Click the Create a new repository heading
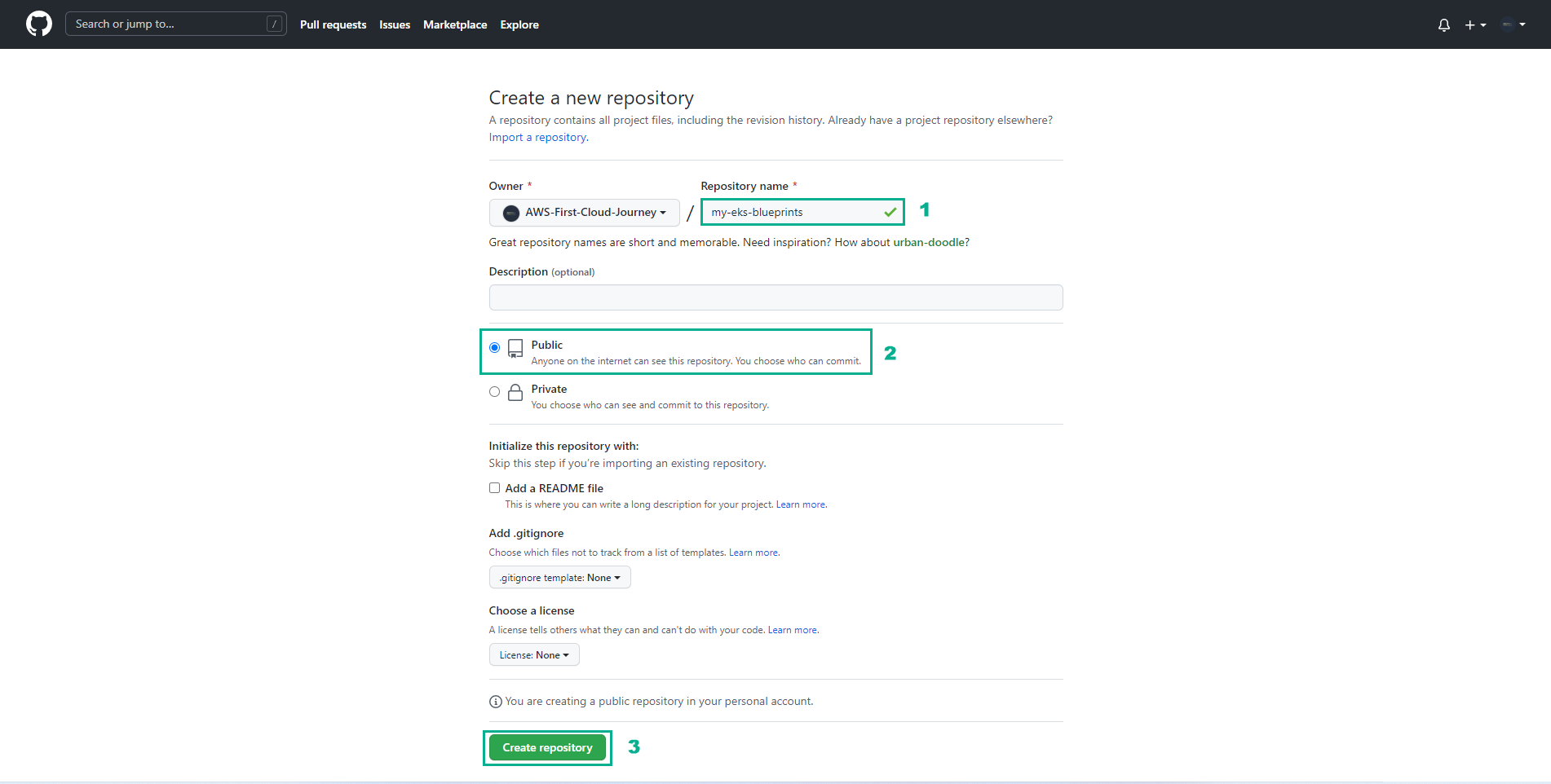The image size is (1551, 784). point(591,98)
